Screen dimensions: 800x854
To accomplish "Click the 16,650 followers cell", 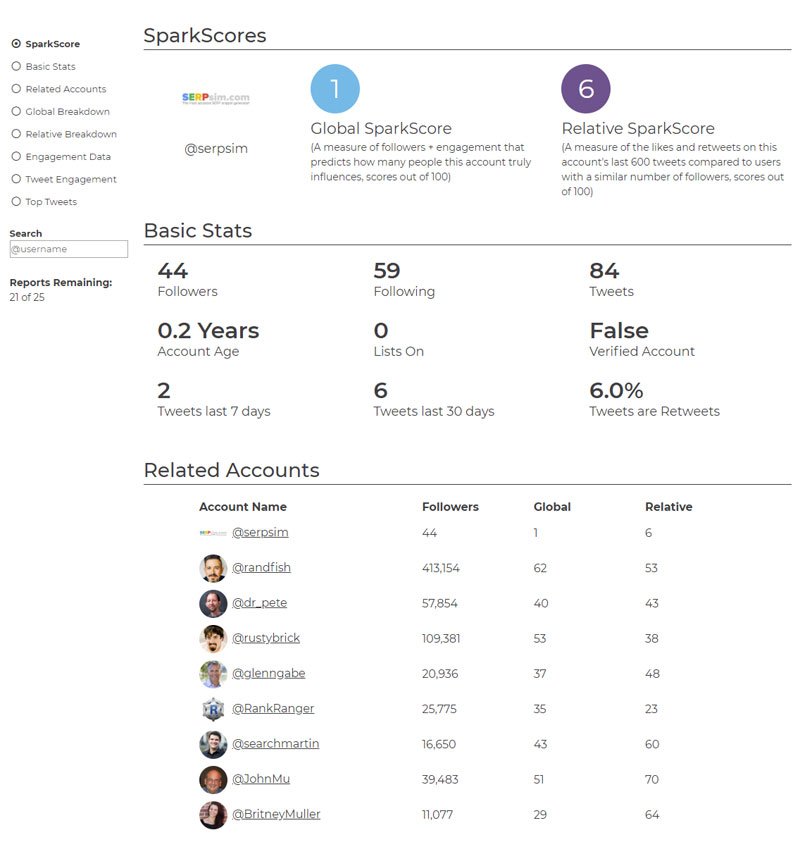I will click(439, 744).
